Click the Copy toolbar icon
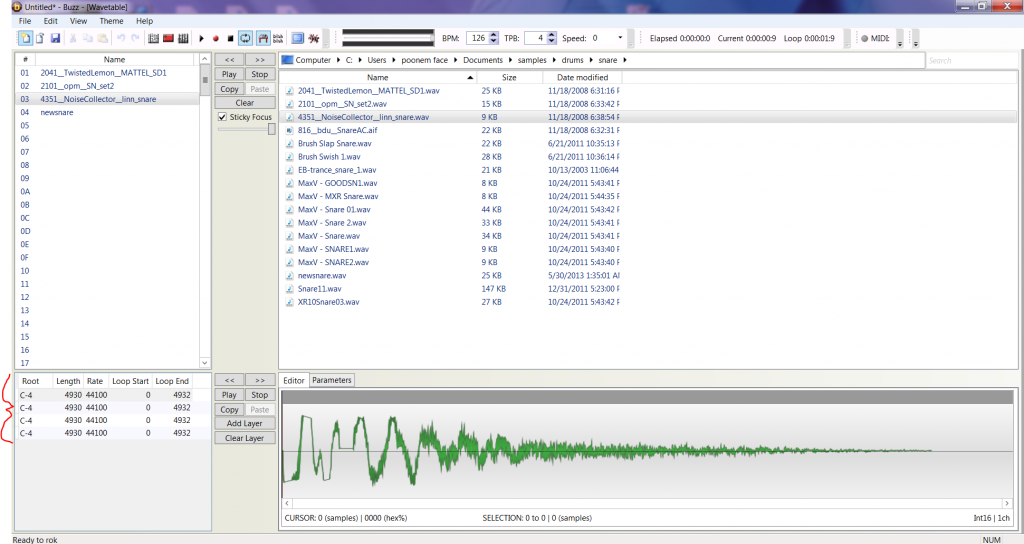The width and height of the screenshot is (1024, 544). 88,39
